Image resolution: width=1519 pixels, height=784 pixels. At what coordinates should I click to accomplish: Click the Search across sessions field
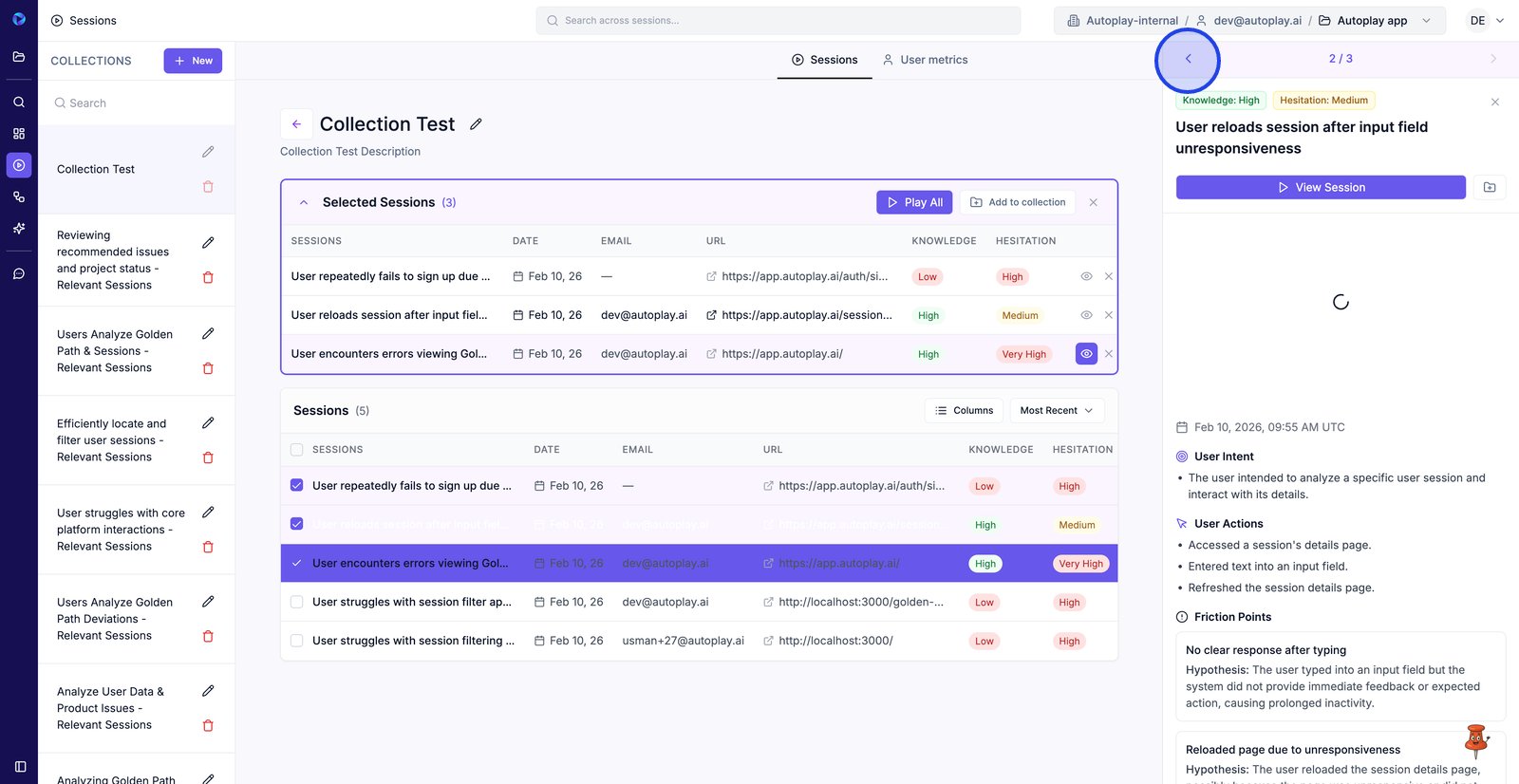tap(778, 21)
